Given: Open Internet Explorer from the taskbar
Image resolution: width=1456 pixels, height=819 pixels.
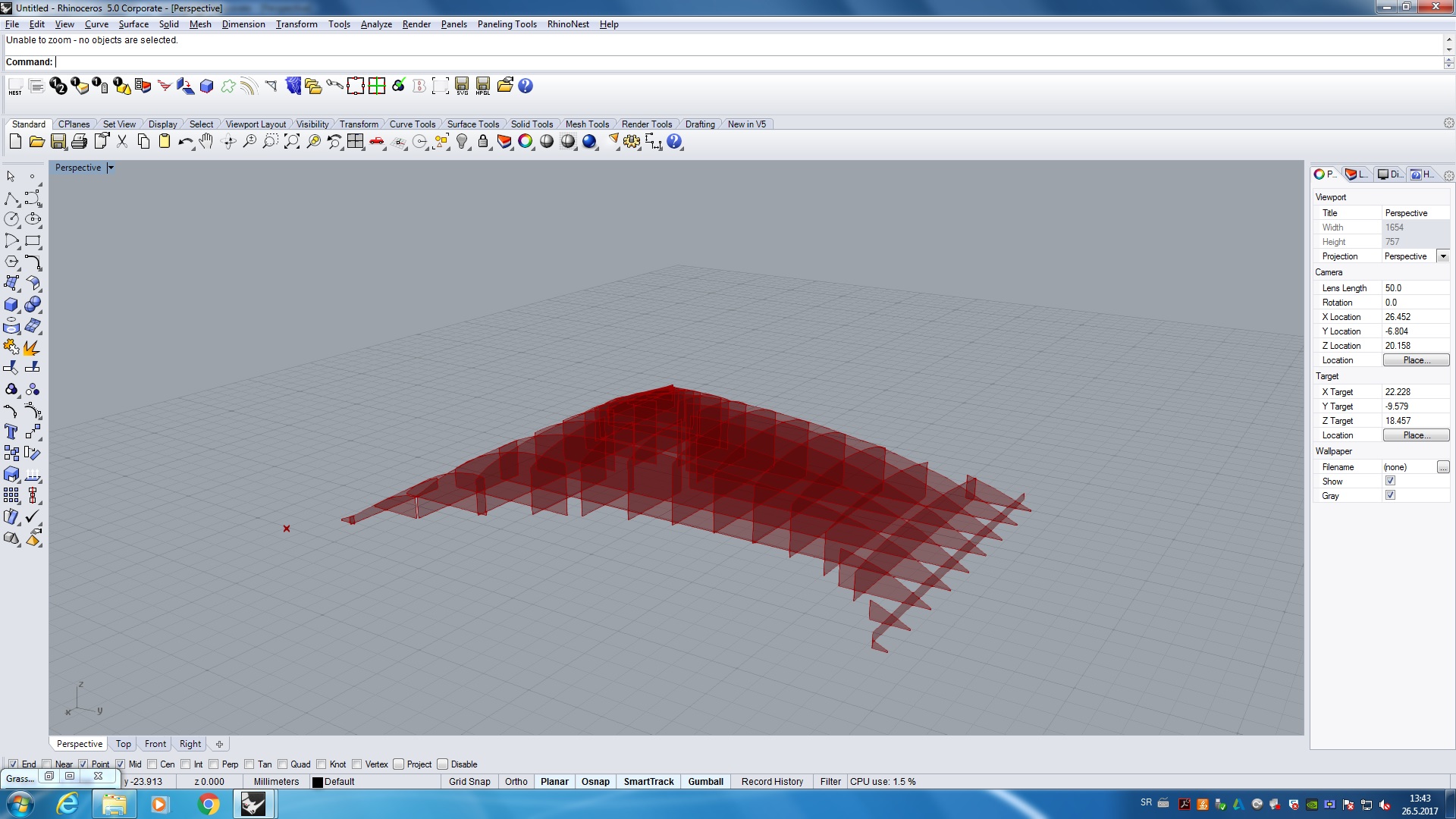Looking at the screenshot, I should tap(68, 804).
